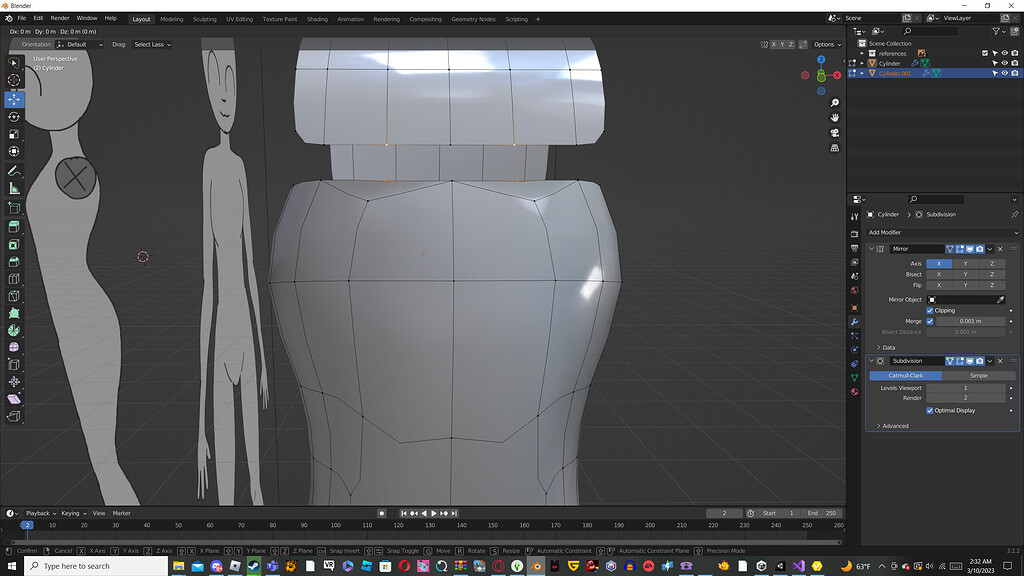Screen dimensions: 1024x576
Task: Click the viewport zoom magnifier icon
Action: [x=835, y=103]
